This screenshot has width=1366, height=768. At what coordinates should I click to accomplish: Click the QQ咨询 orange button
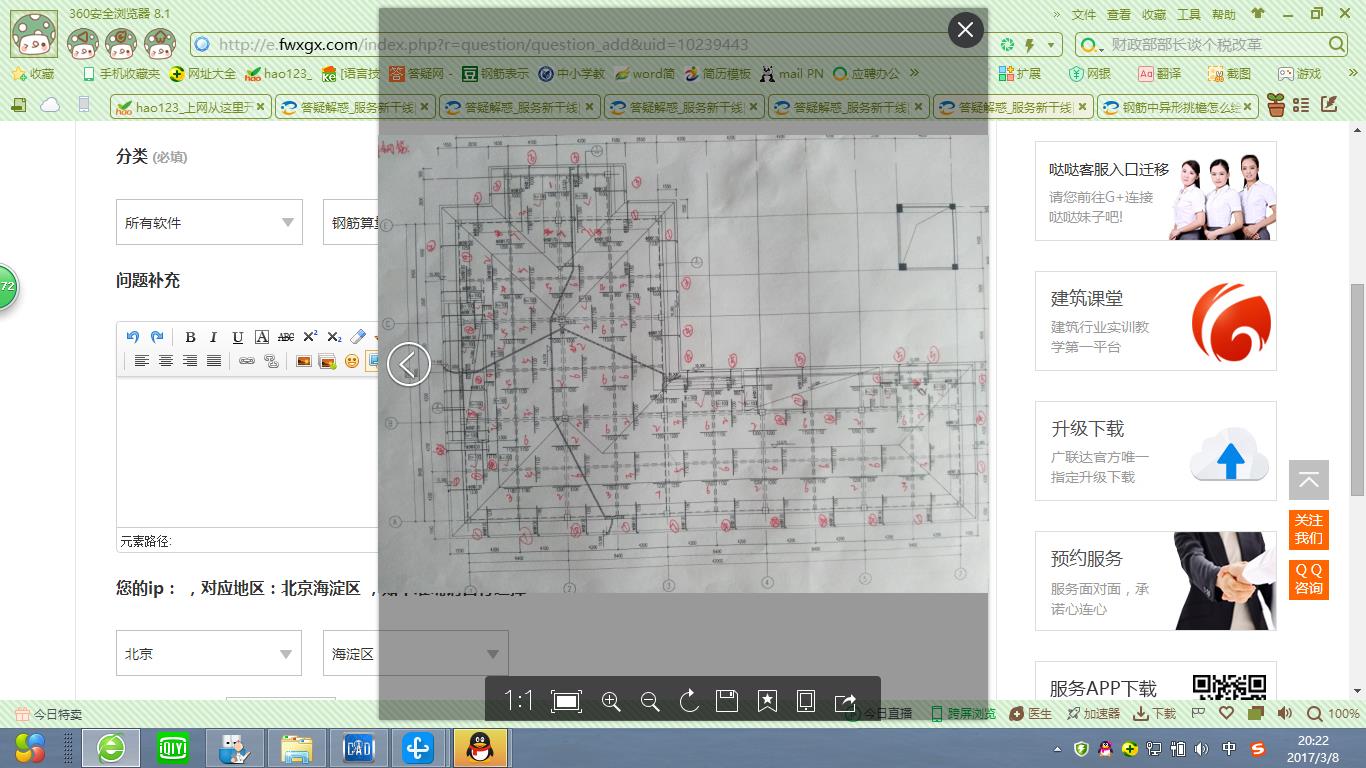point(1309,579)
